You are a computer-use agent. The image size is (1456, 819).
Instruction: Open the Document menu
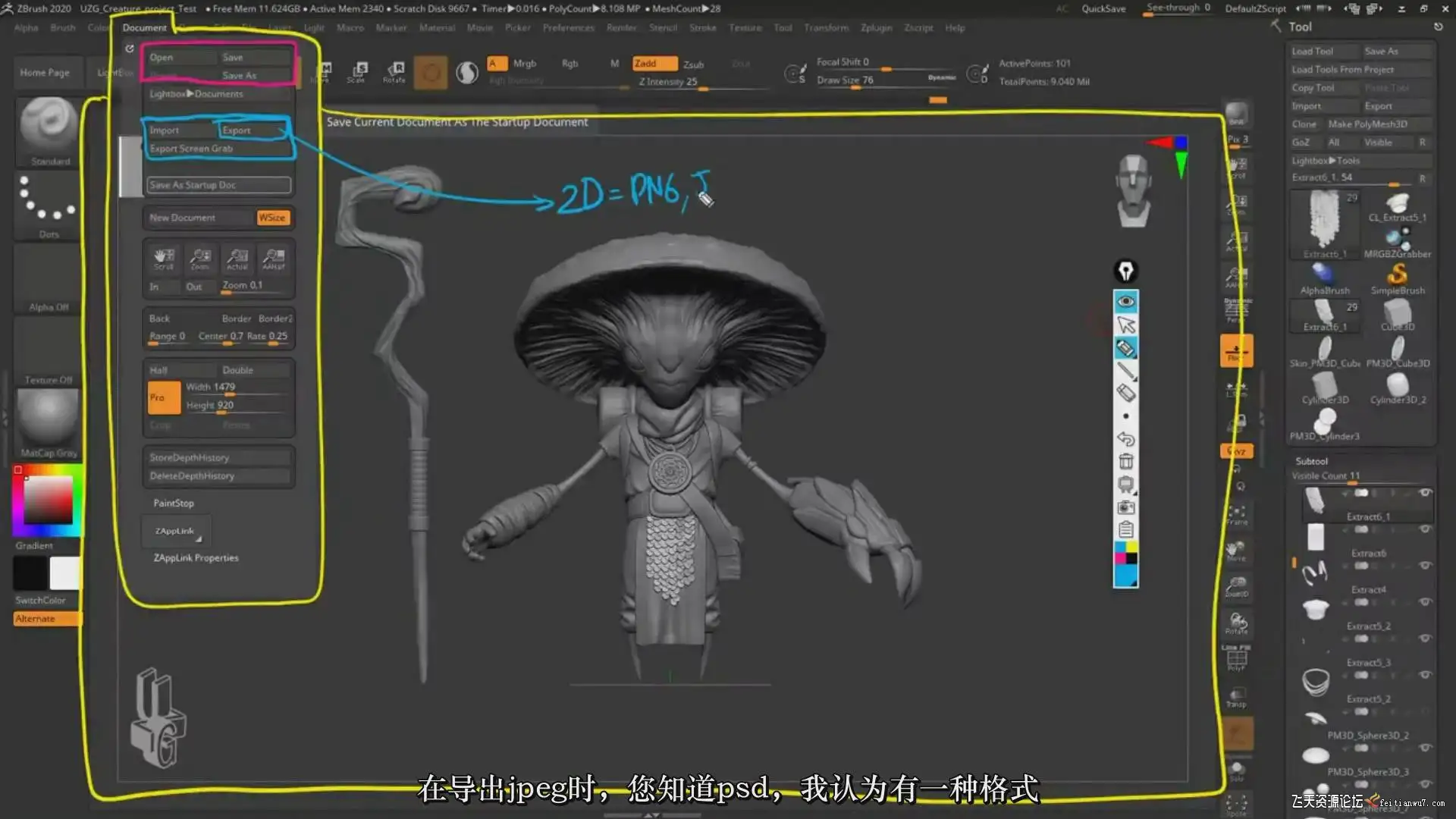pos(144,27)
